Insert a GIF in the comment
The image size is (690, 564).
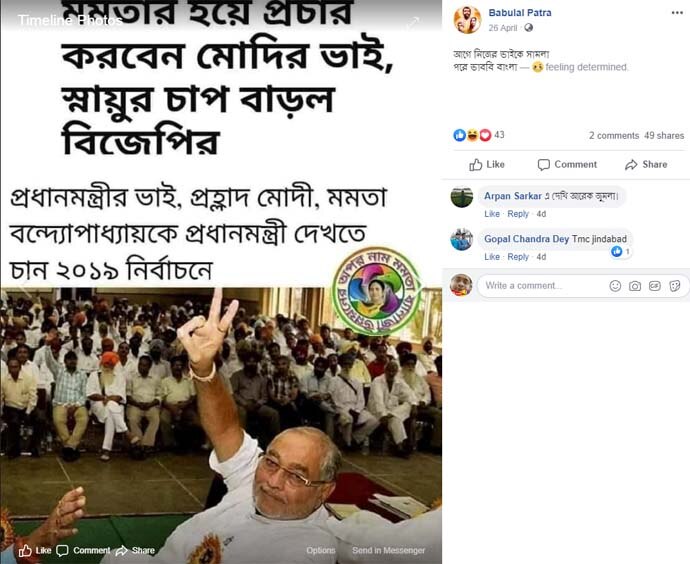tap(654, 286)
